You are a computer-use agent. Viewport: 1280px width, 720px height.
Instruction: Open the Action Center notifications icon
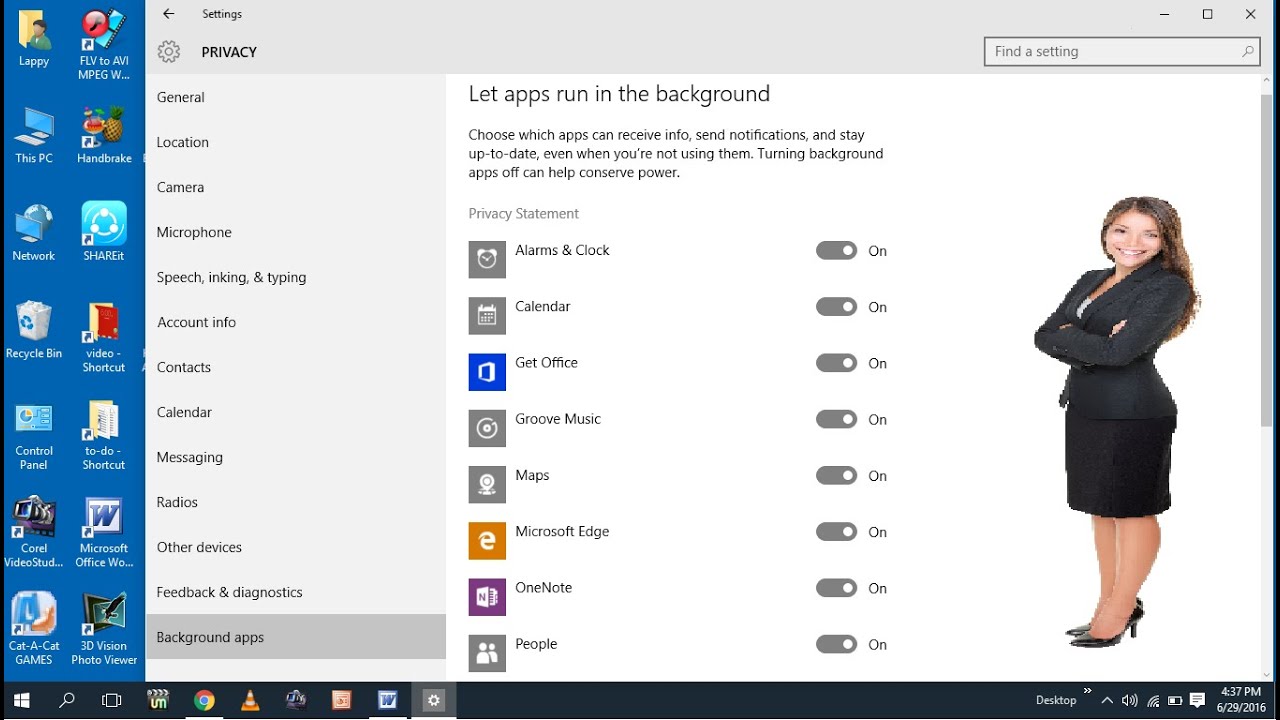coord(1198,700)
